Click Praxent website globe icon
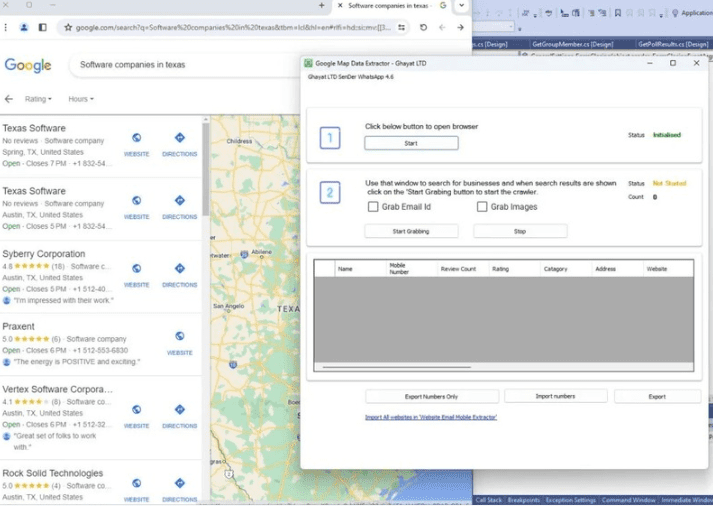This screenshot has height=506, width=713. tap(180, 337)
